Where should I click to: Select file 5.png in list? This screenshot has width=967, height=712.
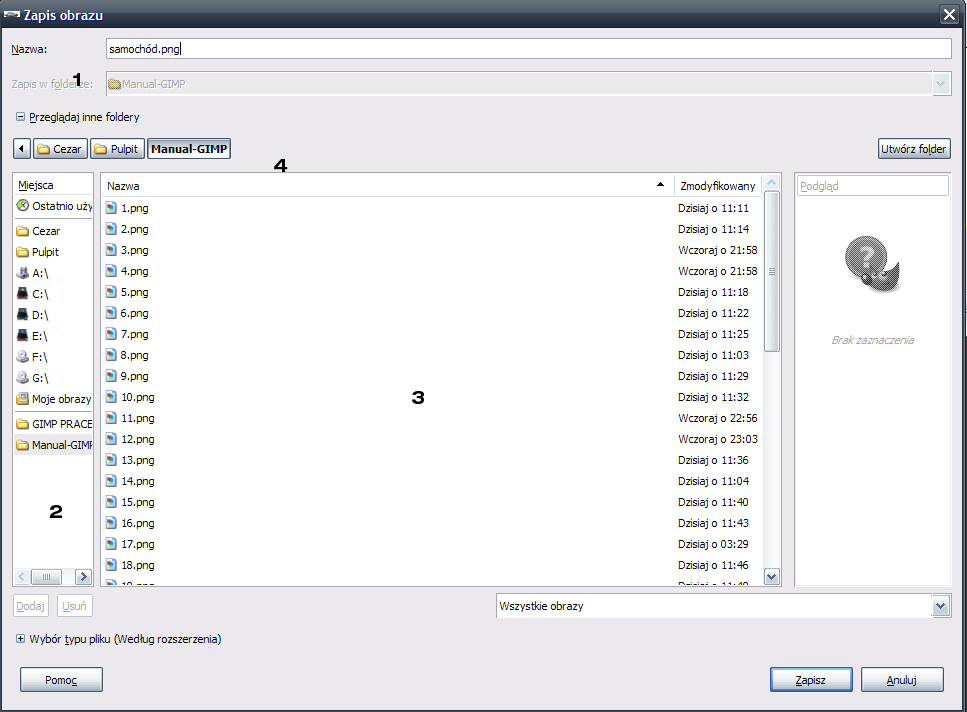[134, 292]
